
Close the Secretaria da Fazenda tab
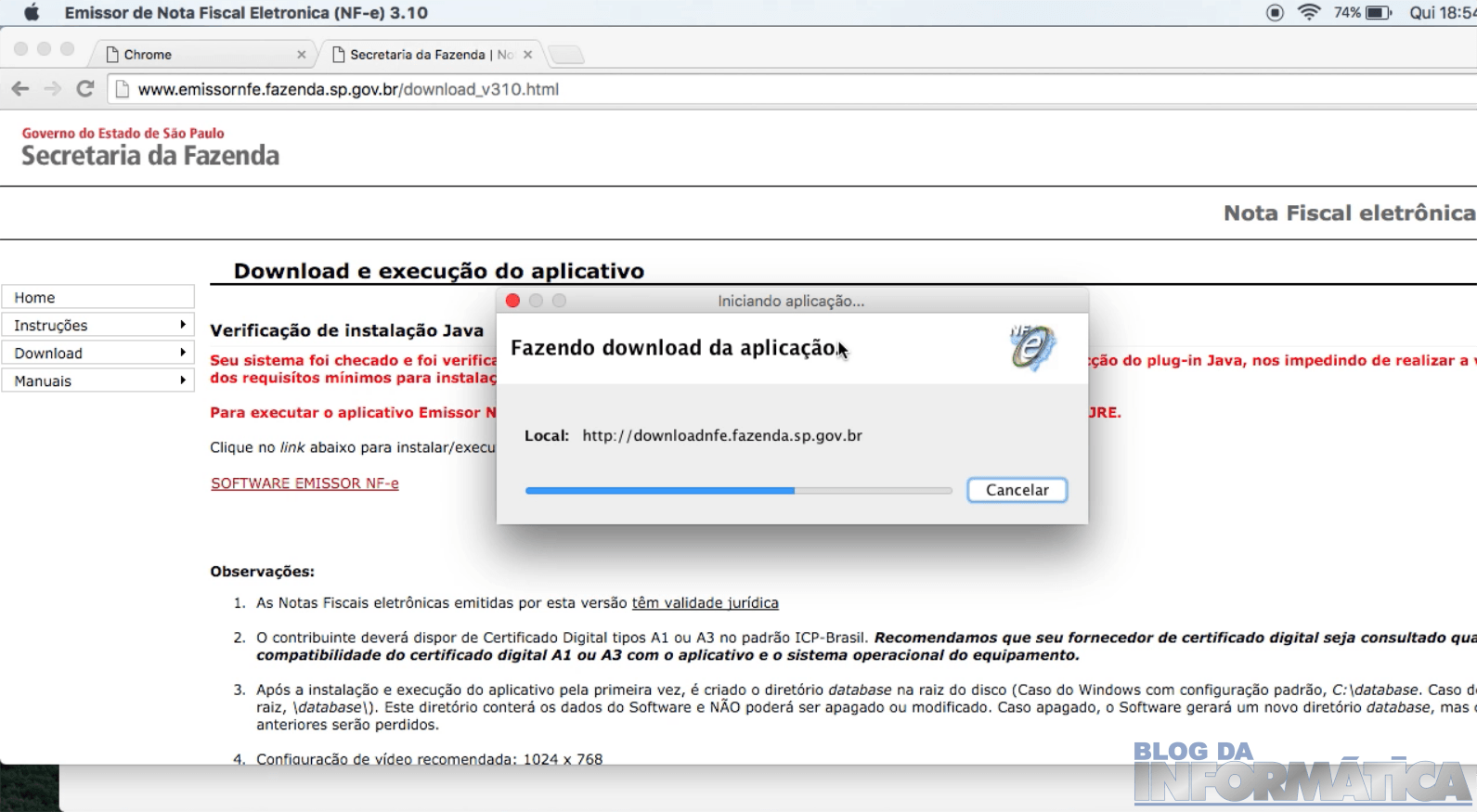tap(528, 55)
